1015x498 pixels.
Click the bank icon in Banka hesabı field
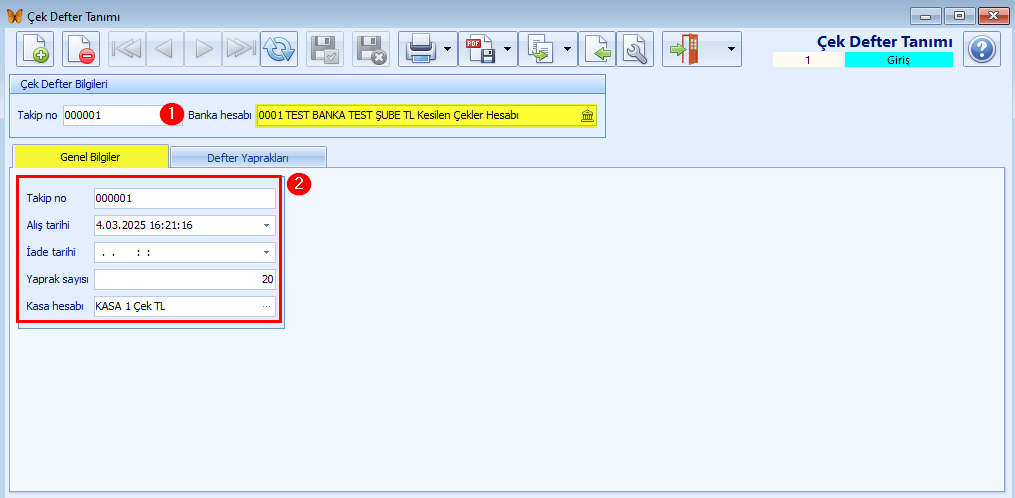point(587,117)
